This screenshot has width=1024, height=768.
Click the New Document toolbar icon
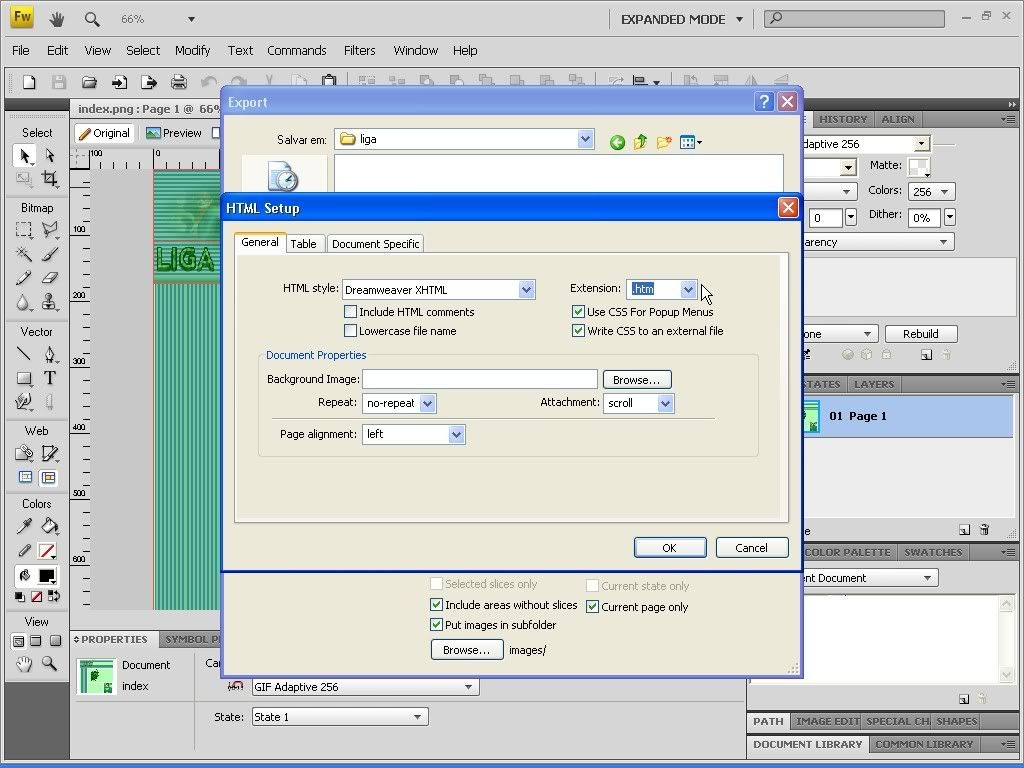click(x=29, y=82)
